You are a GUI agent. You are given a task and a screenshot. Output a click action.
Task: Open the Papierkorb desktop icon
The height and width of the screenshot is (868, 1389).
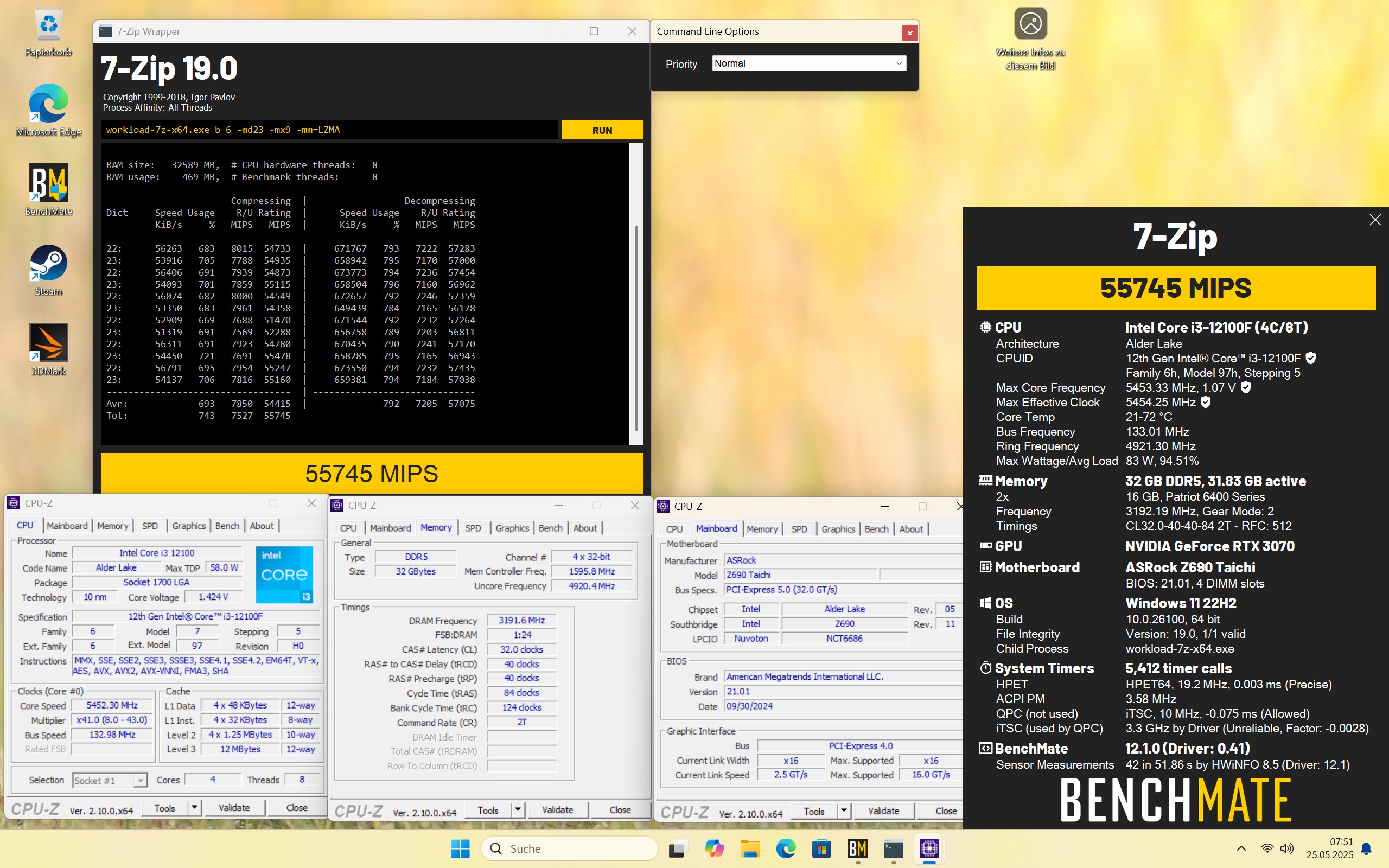tap(48, 31)
